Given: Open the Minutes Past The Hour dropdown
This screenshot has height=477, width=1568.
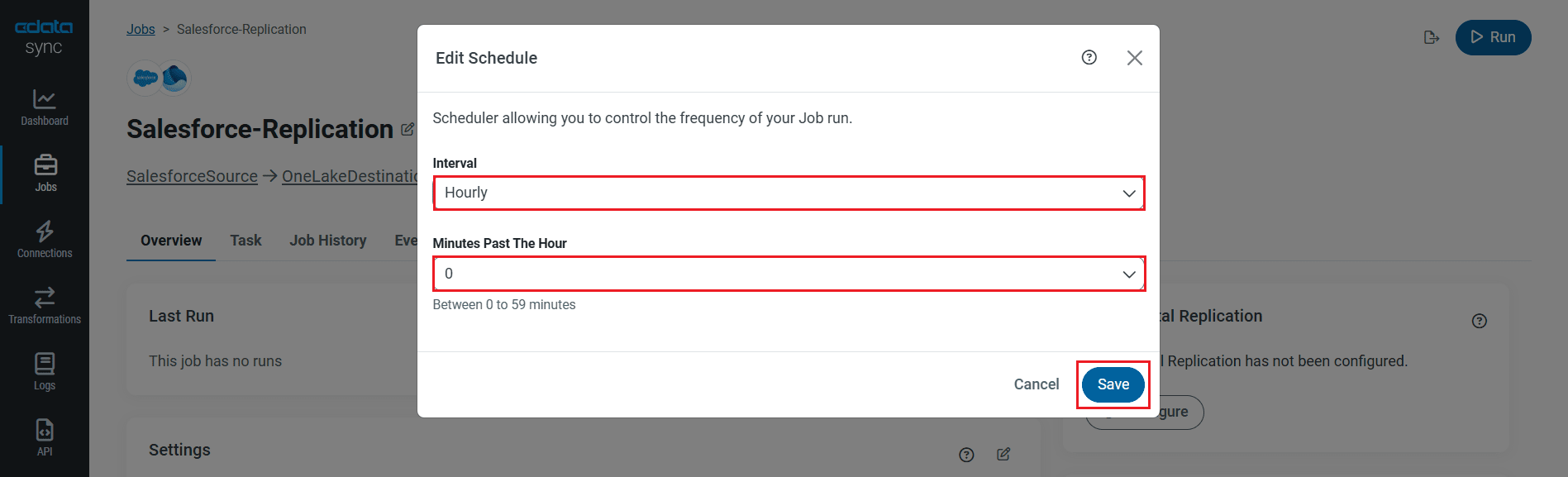Looking at the screenshot, I should [789, 274].
